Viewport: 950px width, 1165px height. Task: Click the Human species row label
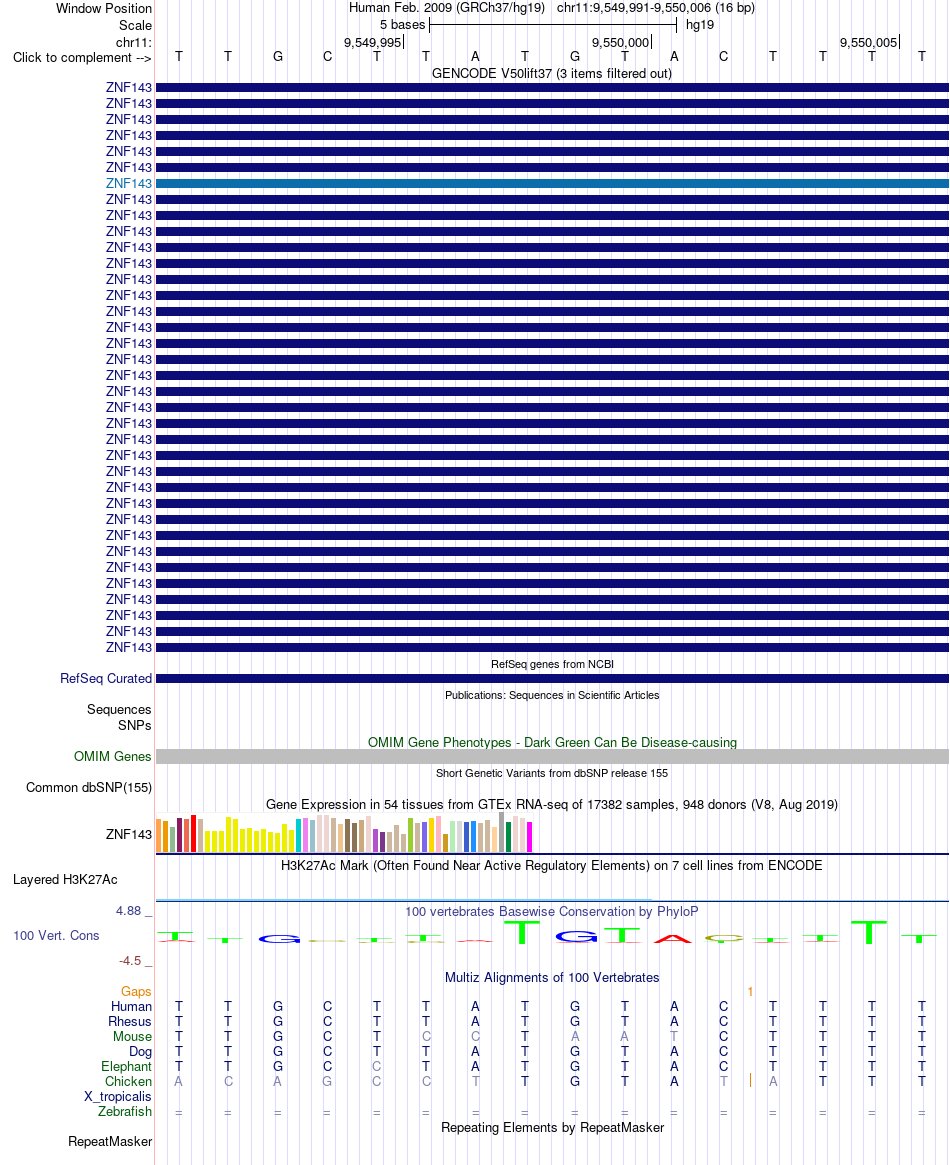(131, 1007)
